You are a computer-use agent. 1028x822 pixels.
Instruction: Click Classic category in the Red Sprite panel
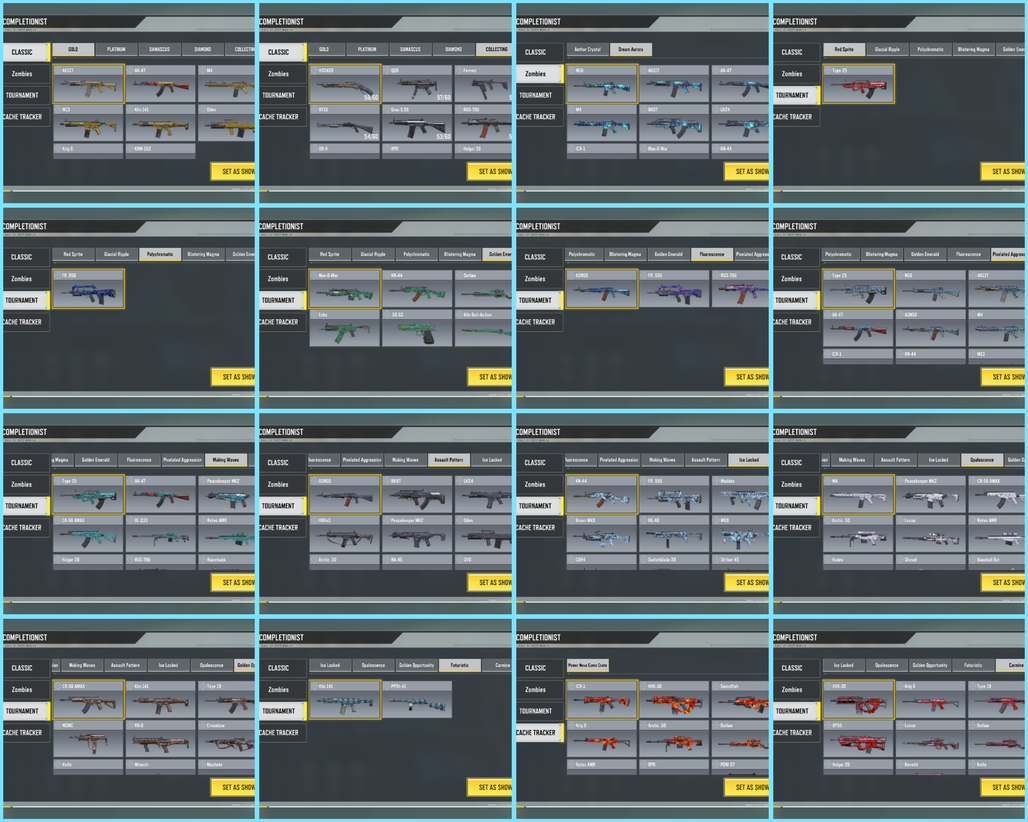coord(796,52)
